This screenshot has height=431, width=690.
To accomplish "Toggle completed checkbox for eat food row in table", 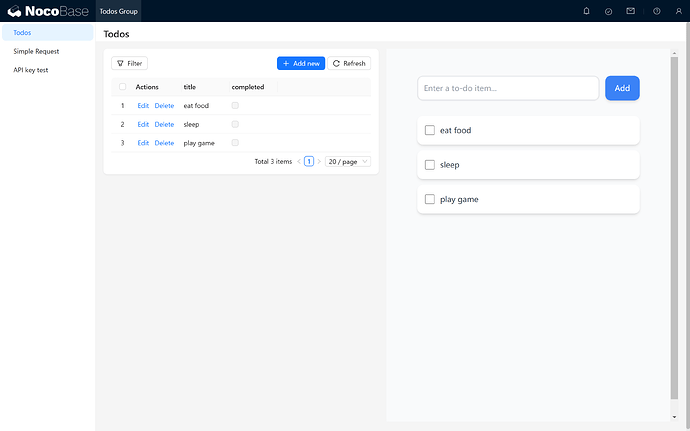I will [x=235, y=106].
